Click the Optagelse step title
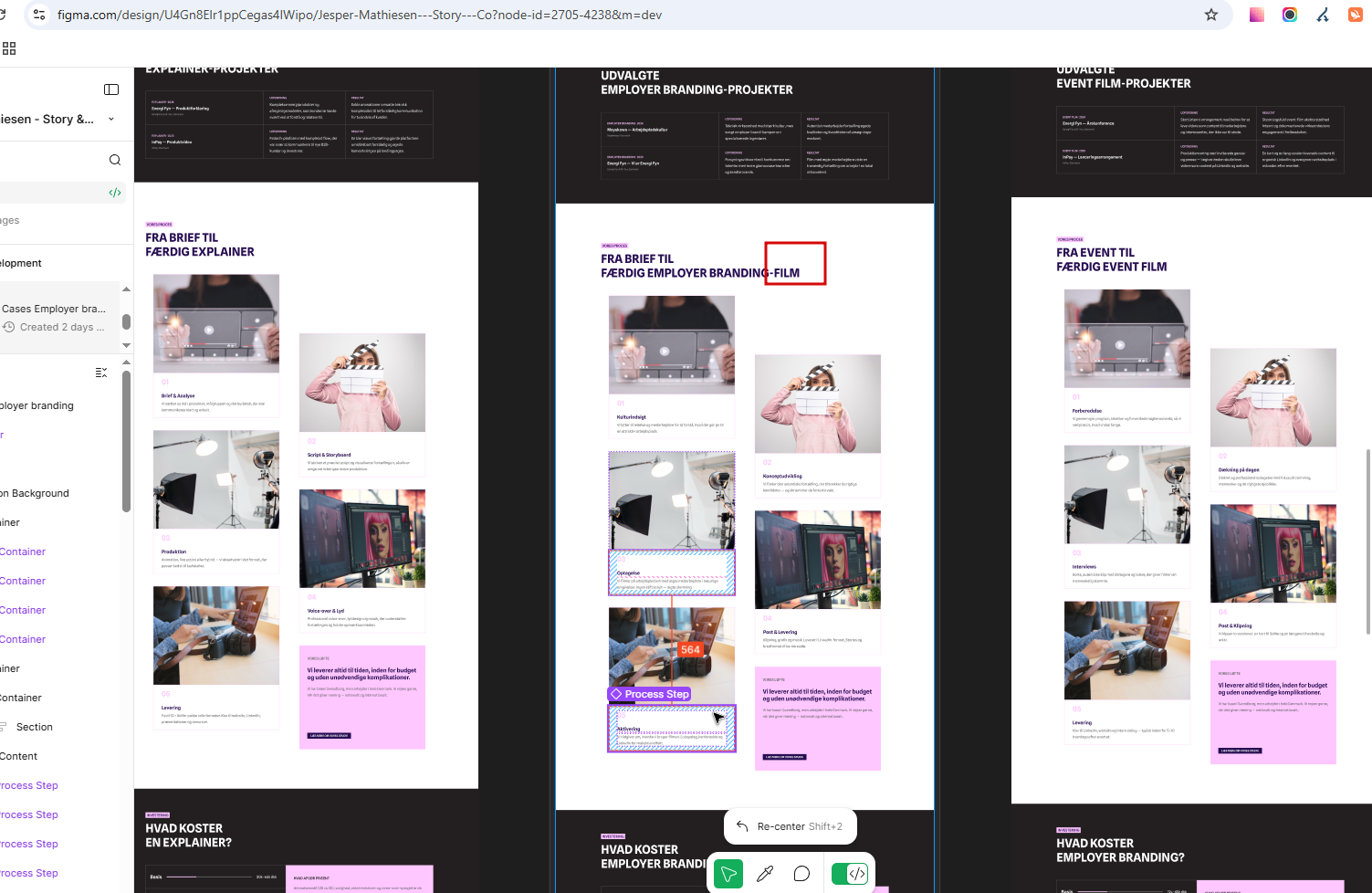This screenshot has width=1372, height=893. point(628,573)
